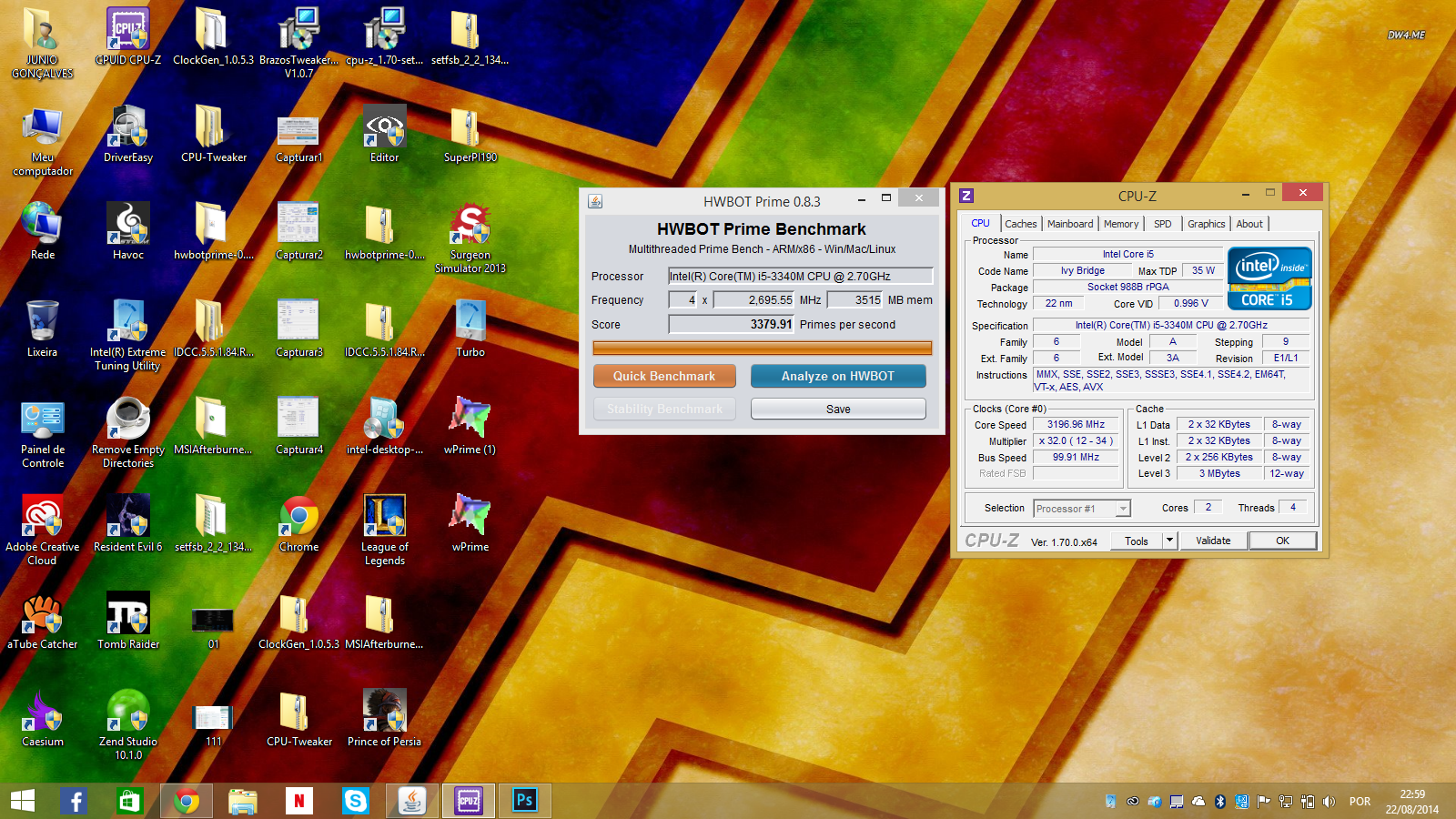Switch to the Mainboard tab in CPU-Z
The height and width of the screenshot is (819, 1456).
[1070, 224]
